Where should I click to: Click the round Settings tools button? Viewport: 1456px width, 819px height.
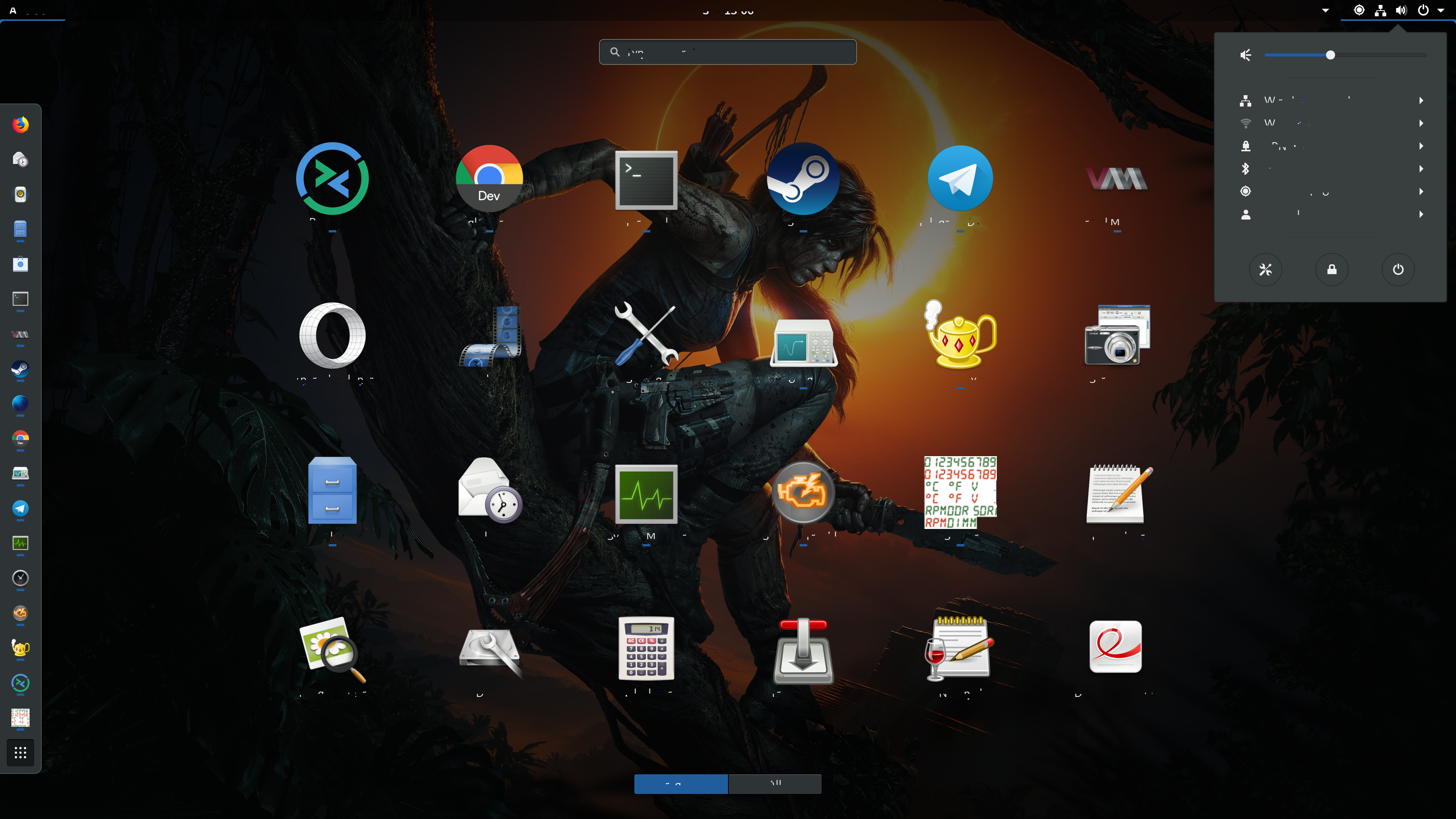[1265, 270]
